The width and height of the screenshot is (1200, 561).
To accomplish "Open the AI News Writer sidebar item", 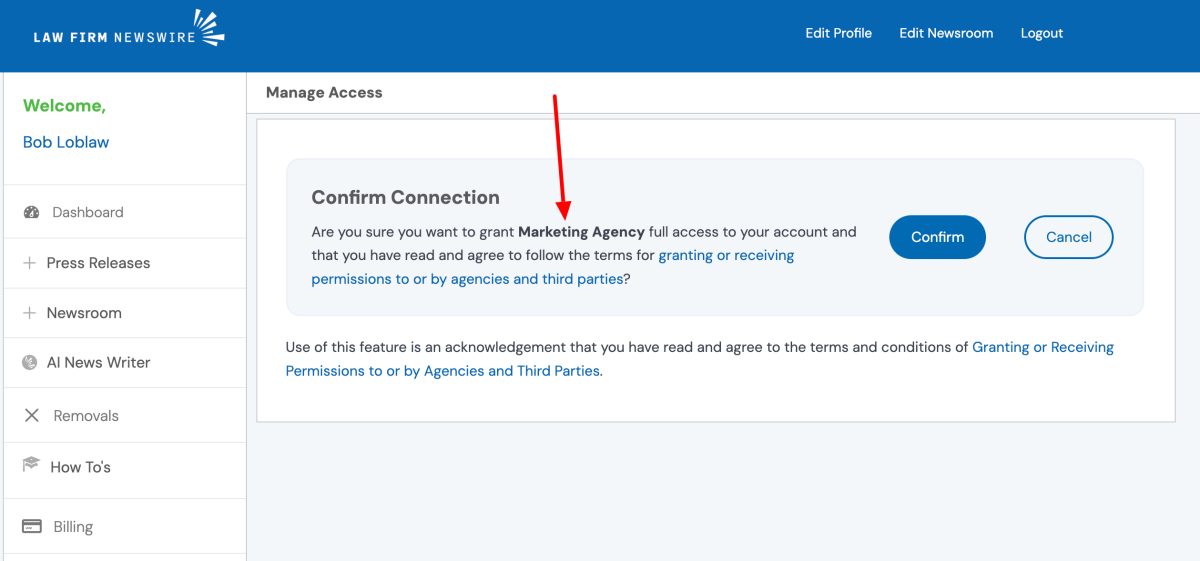I will [x=98, y=363].
